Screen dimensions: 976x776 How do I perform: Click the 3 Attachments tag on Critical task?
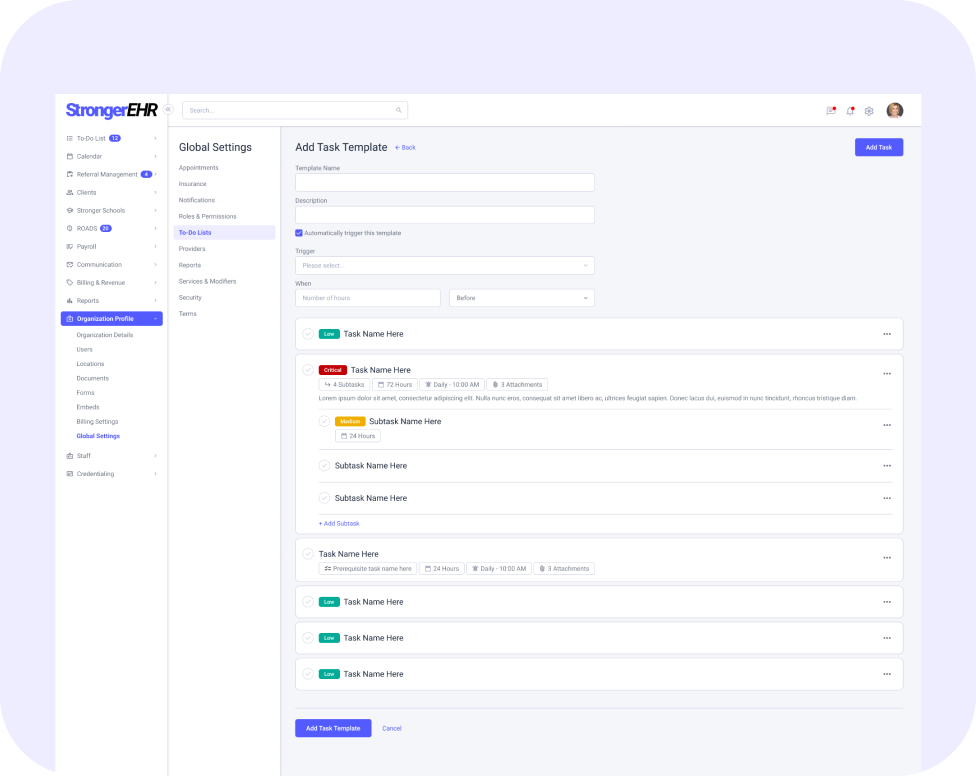(517, 385)
